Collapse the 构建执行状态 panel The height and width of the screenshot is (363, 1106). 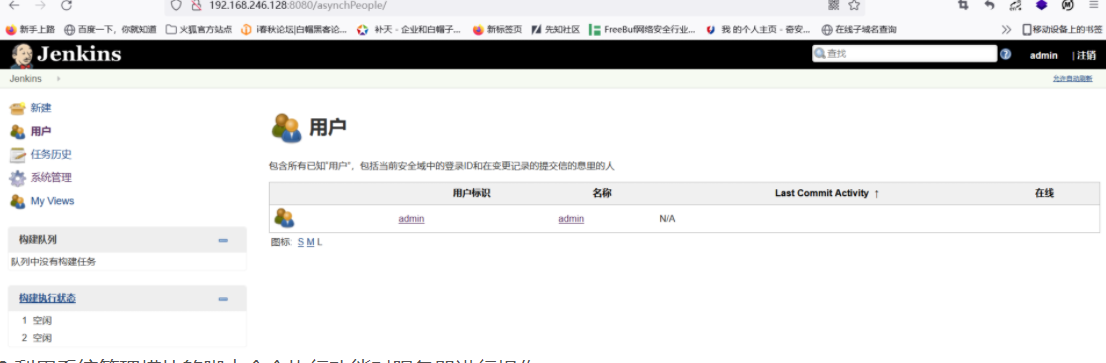pyautogui.click(x=223, y=299)
